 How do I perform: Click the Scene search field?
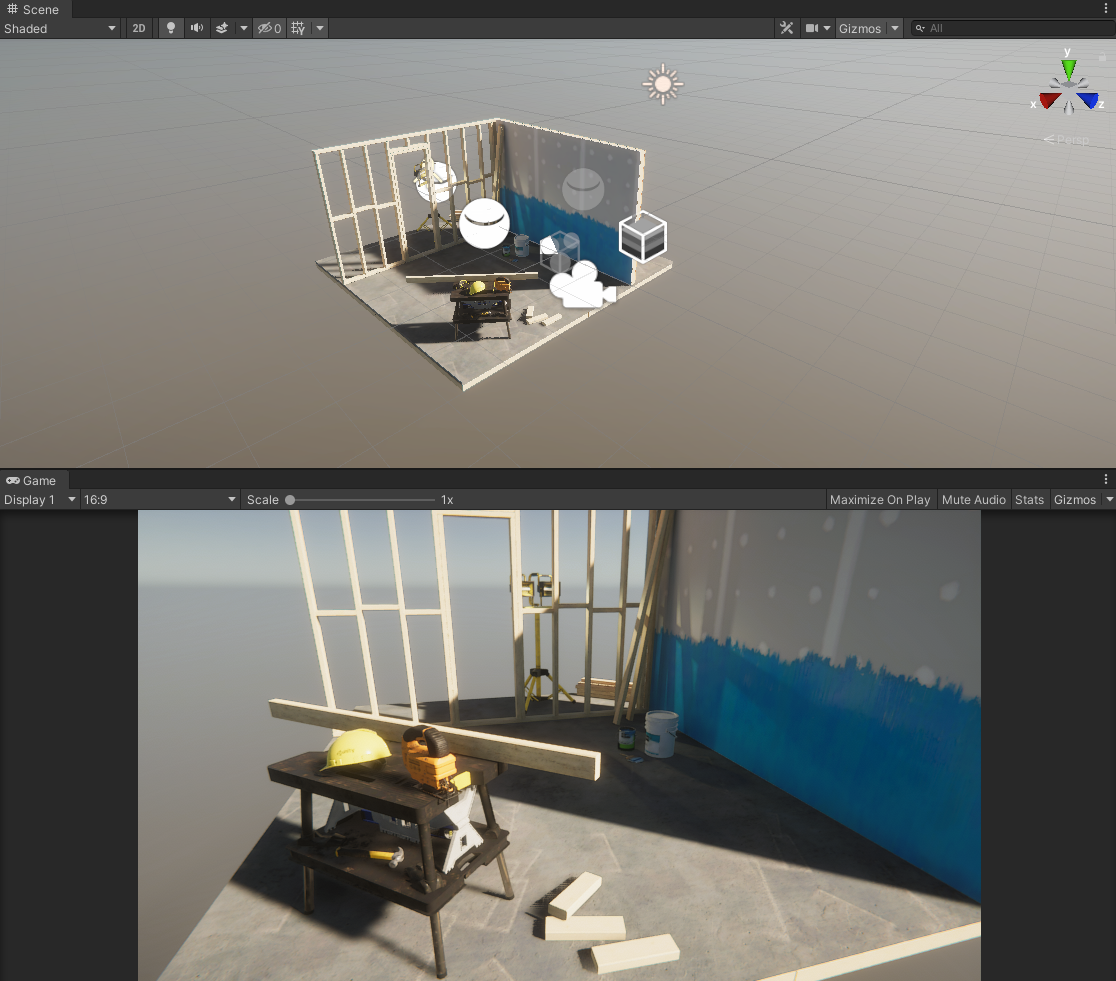click(x=1016, y=28)
